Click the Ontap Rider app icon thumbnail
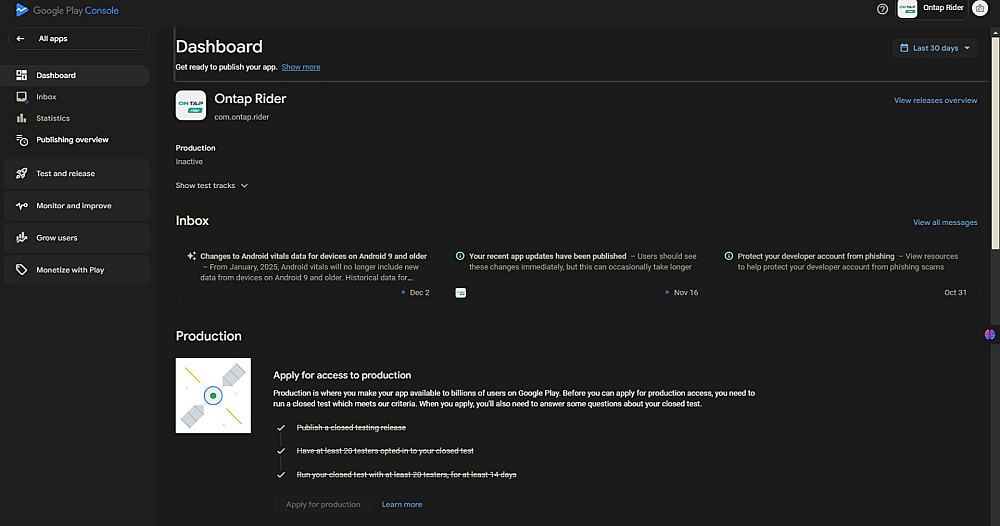The height and width of the screenshot is (526, 1000). click(x=191, y=105)
